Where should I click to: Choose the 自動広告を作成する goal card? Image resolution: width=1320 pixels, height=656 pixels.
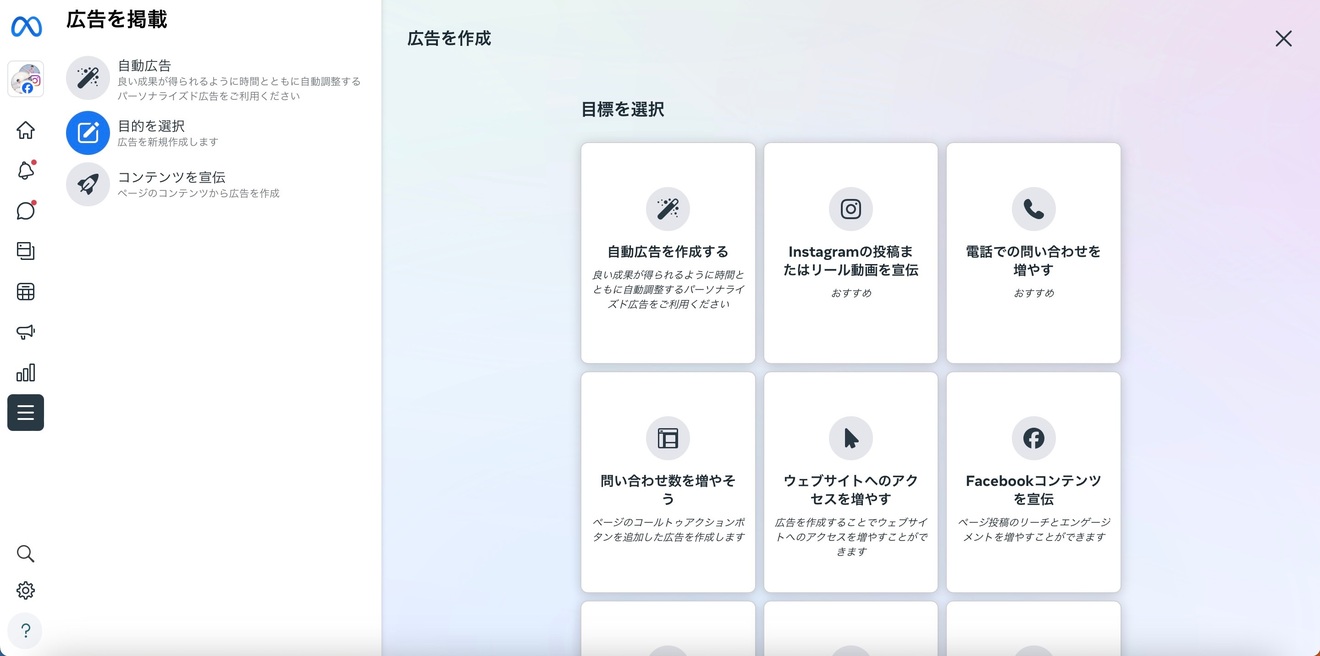pyautogui.click(x=668, y=253)
